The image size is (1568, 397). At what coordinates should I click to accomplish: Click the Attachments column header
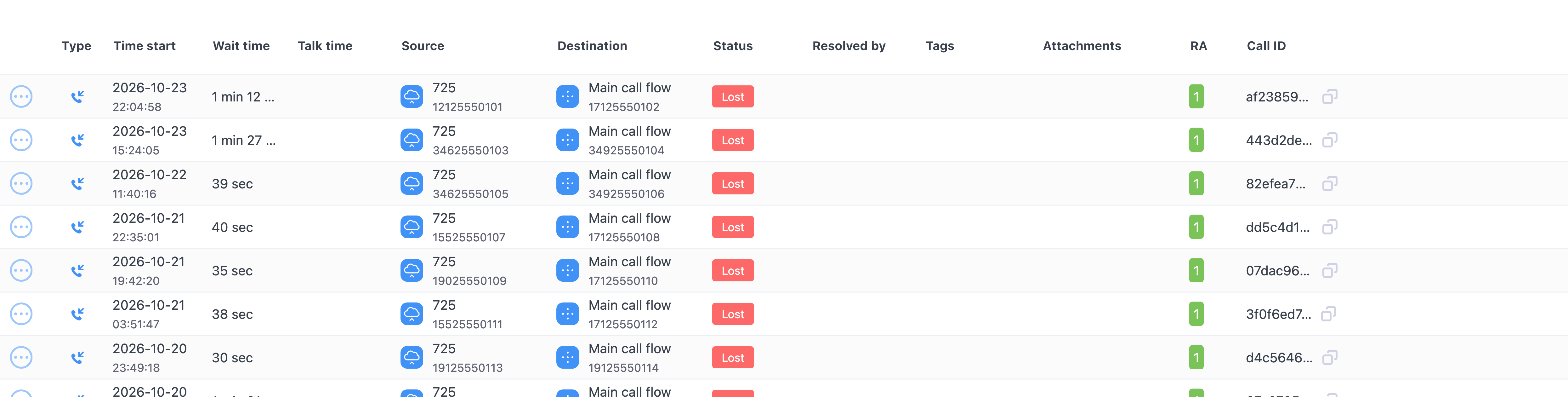click(1082, 46)
